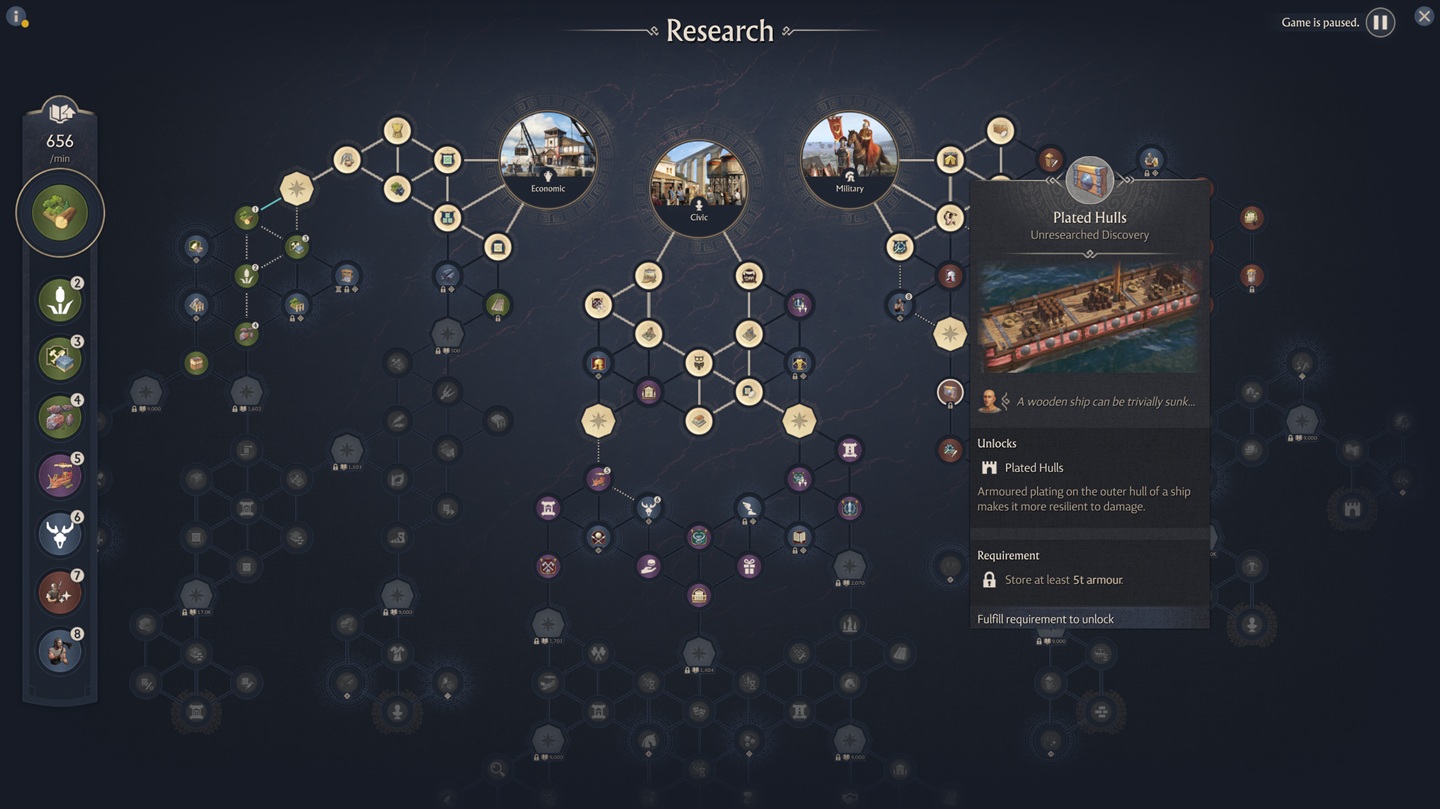Click the advisor quote 'A wooden ship…'
This screenshot has width=1440, height=809.
click(x=1105, y=402)
